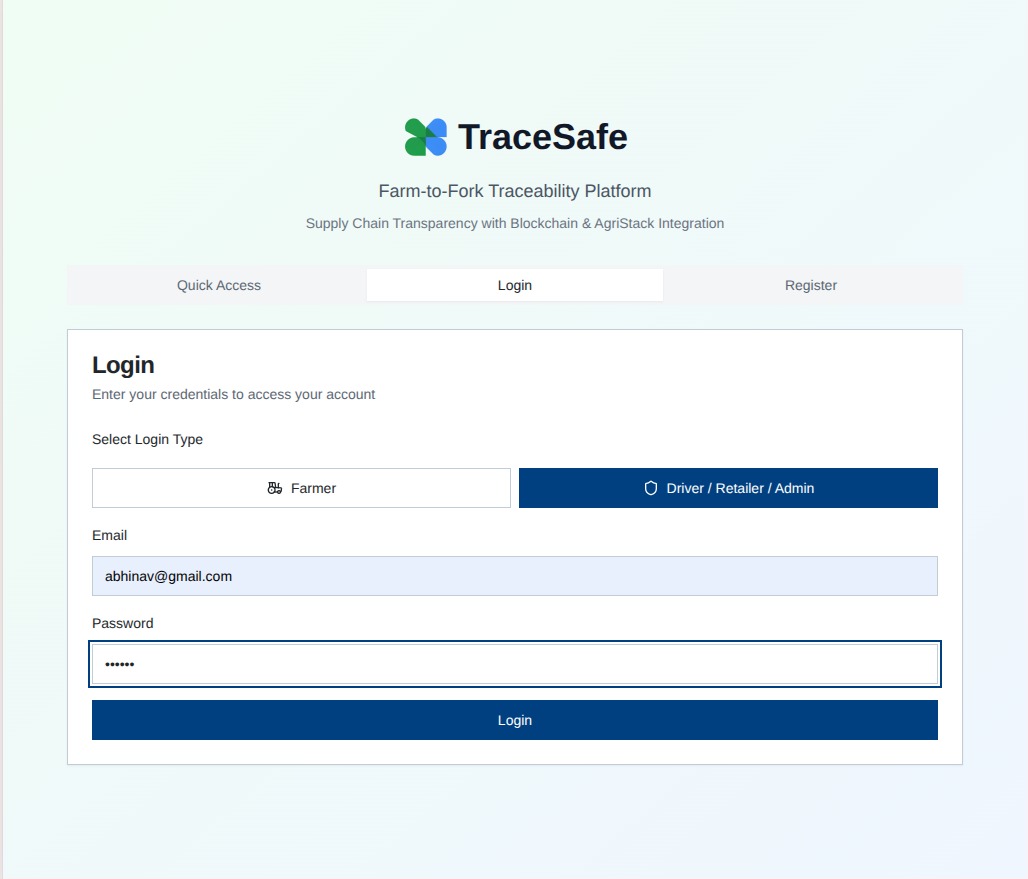Choose Farmer login type
Image resolution: width=1028 pixels, height=879 pixels.
point(302,488)
